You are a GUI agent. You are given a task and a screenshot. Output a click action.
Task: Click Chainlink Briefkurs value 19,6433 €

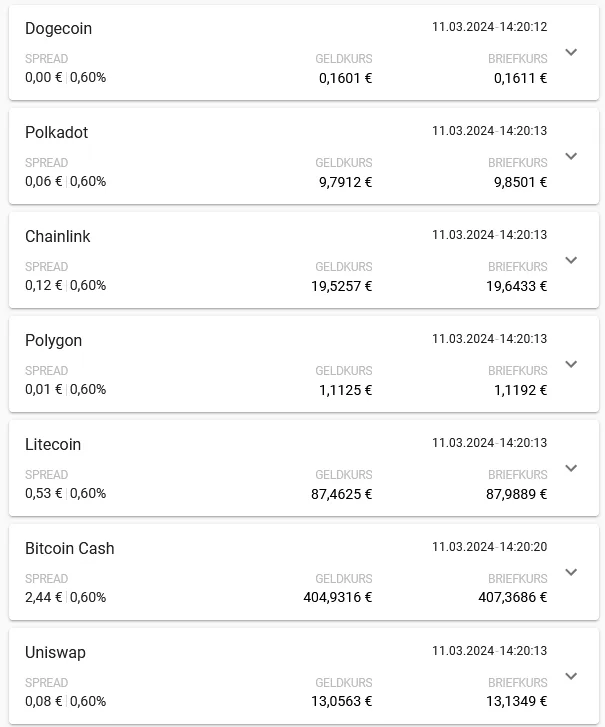coord(516,286)
